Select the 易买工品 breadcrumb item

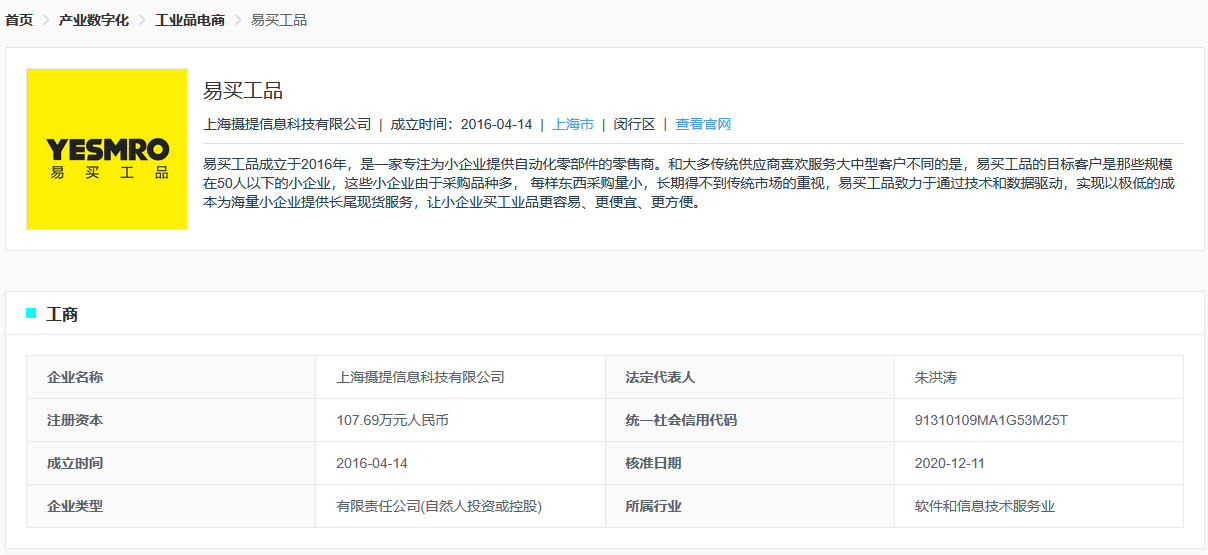(x=278, y=20)
